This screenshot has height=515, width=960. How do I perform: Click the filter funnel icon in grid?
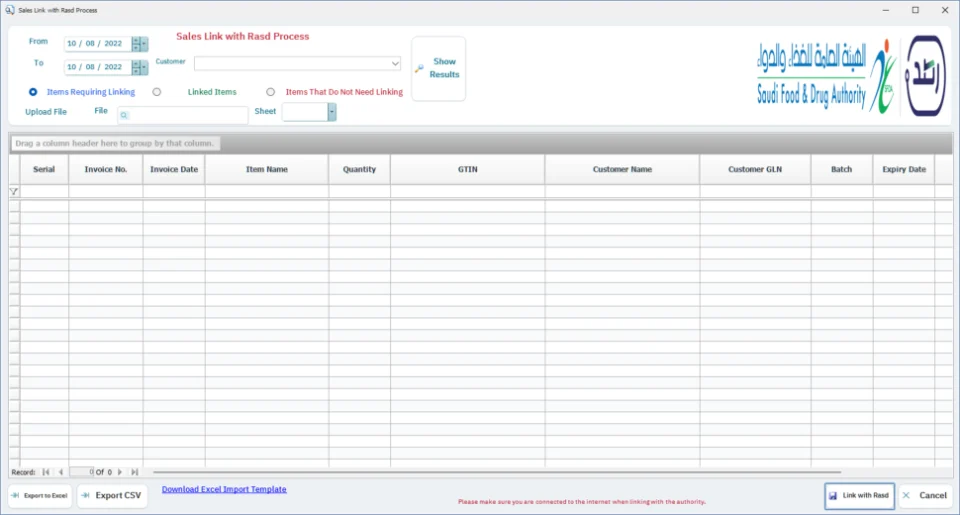click(13, 192)
